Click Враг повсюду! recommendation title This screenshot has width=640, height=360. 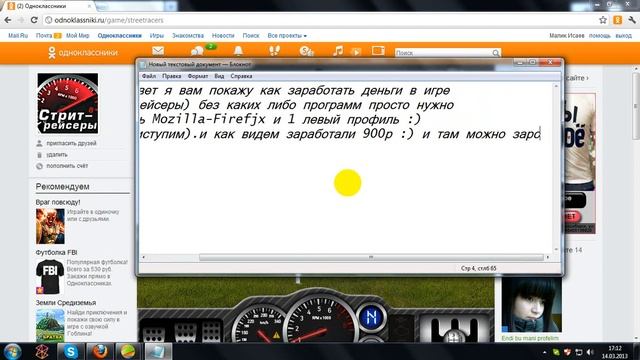[x=58, y=202]
